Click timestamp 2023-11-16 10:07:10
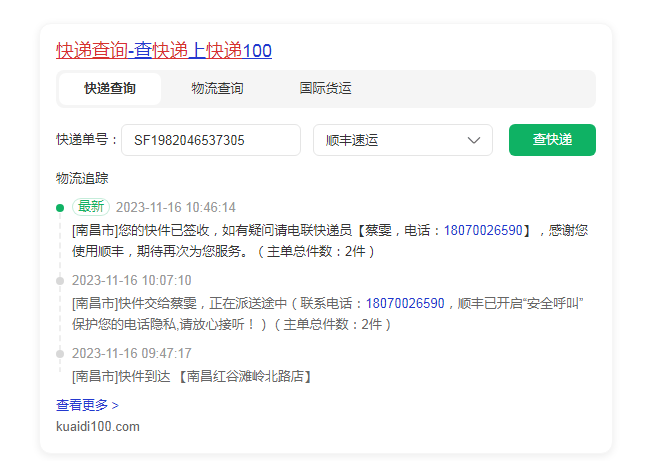Image resolution: width=659 pixels, height=461 pixels. pos(132,280)
